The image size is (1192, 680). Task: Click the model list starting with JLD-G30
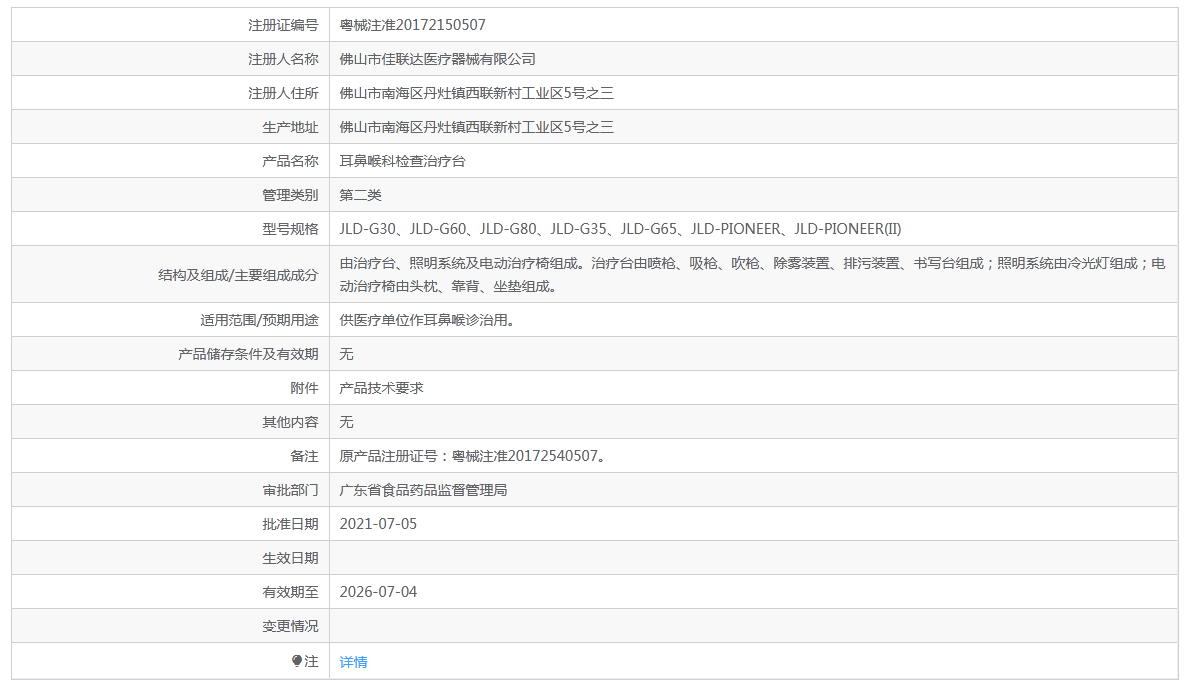click(x=620, y=229)
